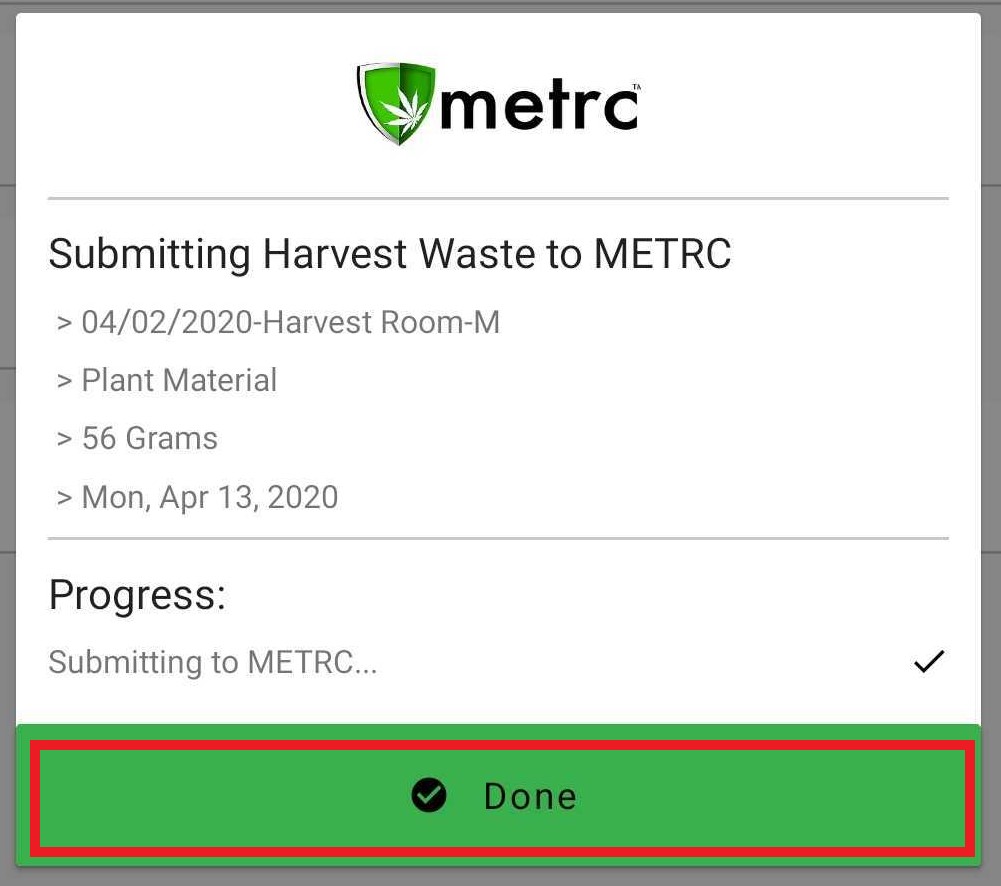Click the dimmed background right of the dialog
The image size is (1001, 886).
click(991, 447)
